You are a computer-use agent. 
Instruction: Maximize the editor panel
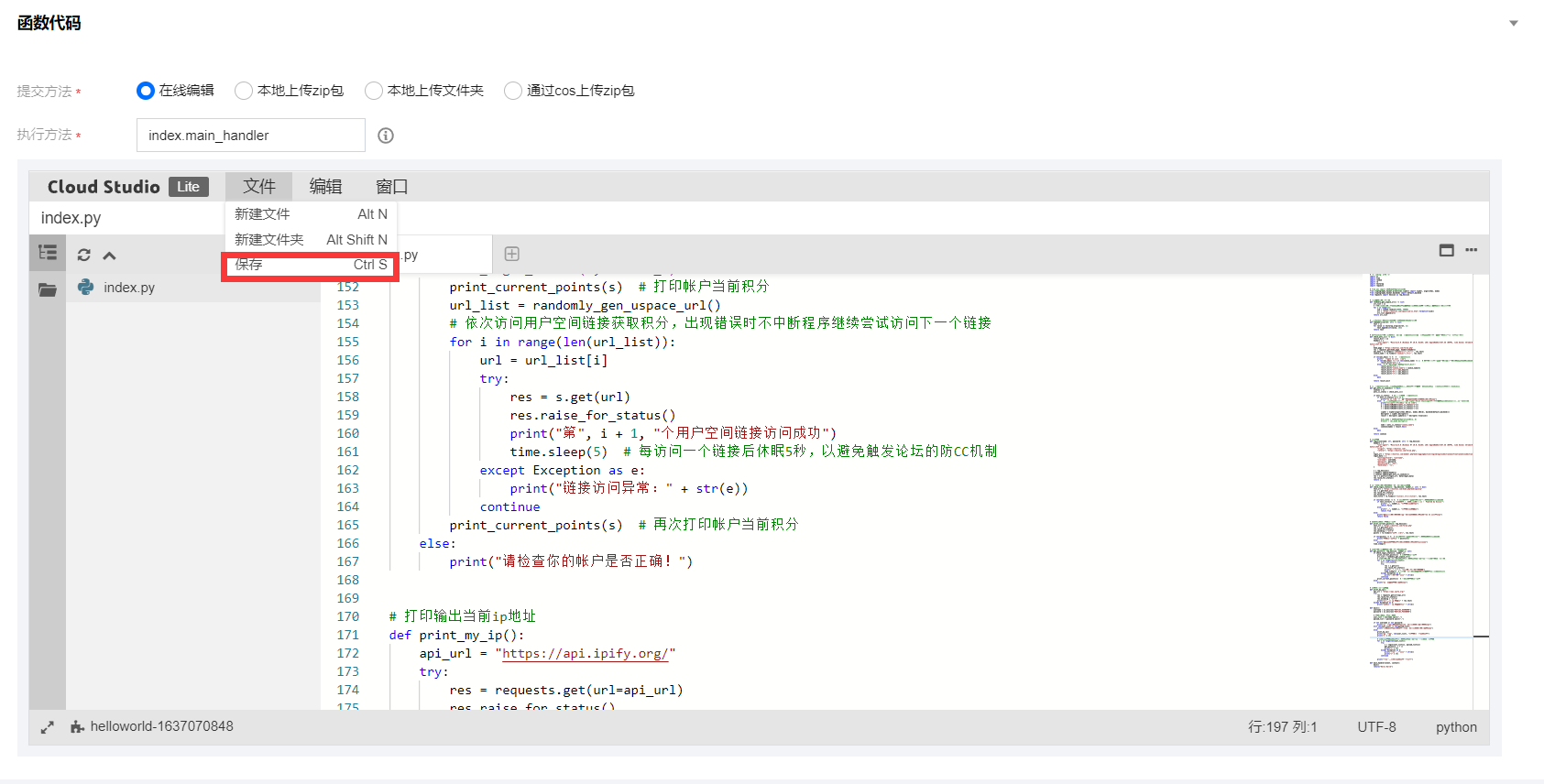tap(1446, 250)
